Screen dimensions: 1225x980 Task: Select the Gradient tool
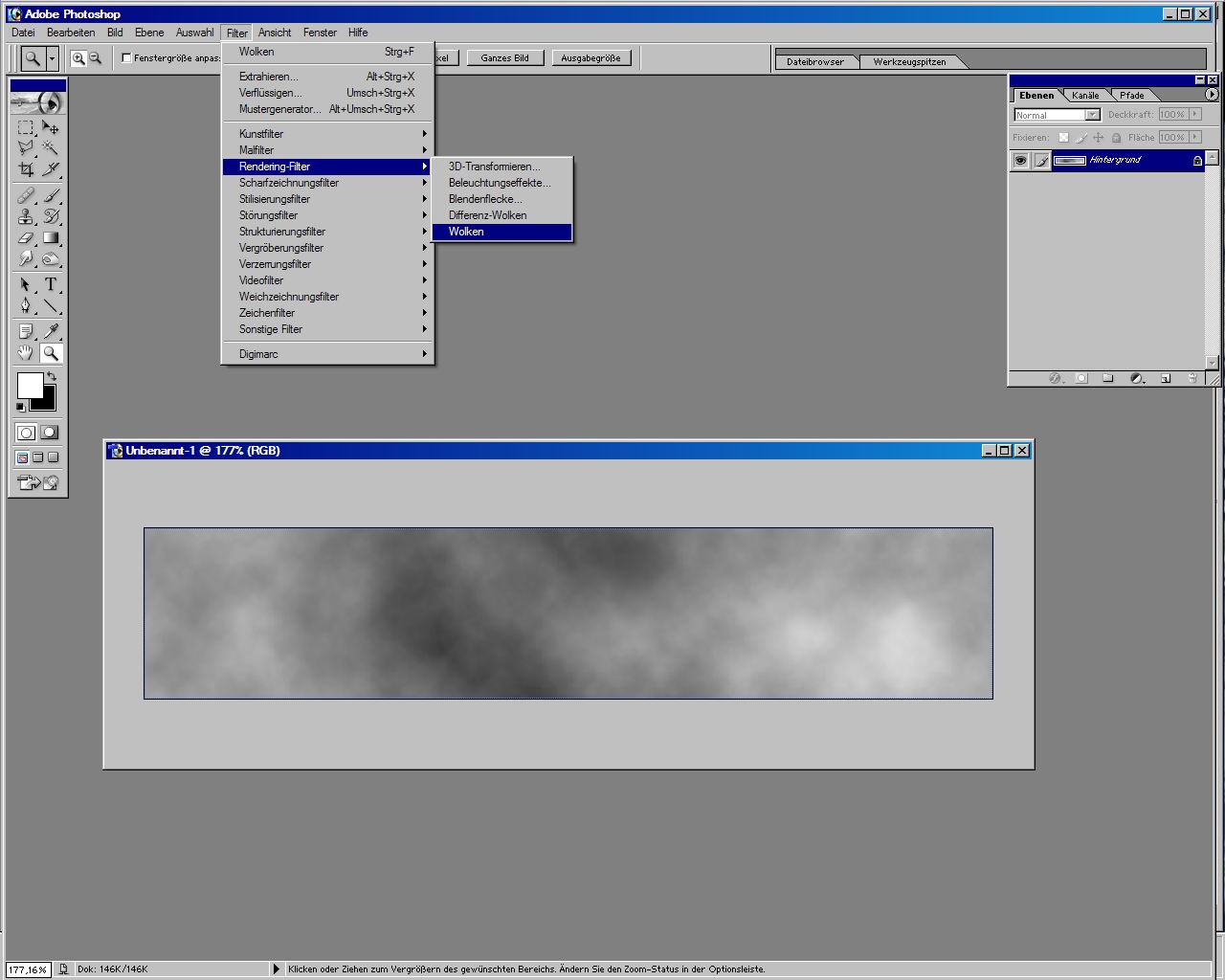(51, 237)
